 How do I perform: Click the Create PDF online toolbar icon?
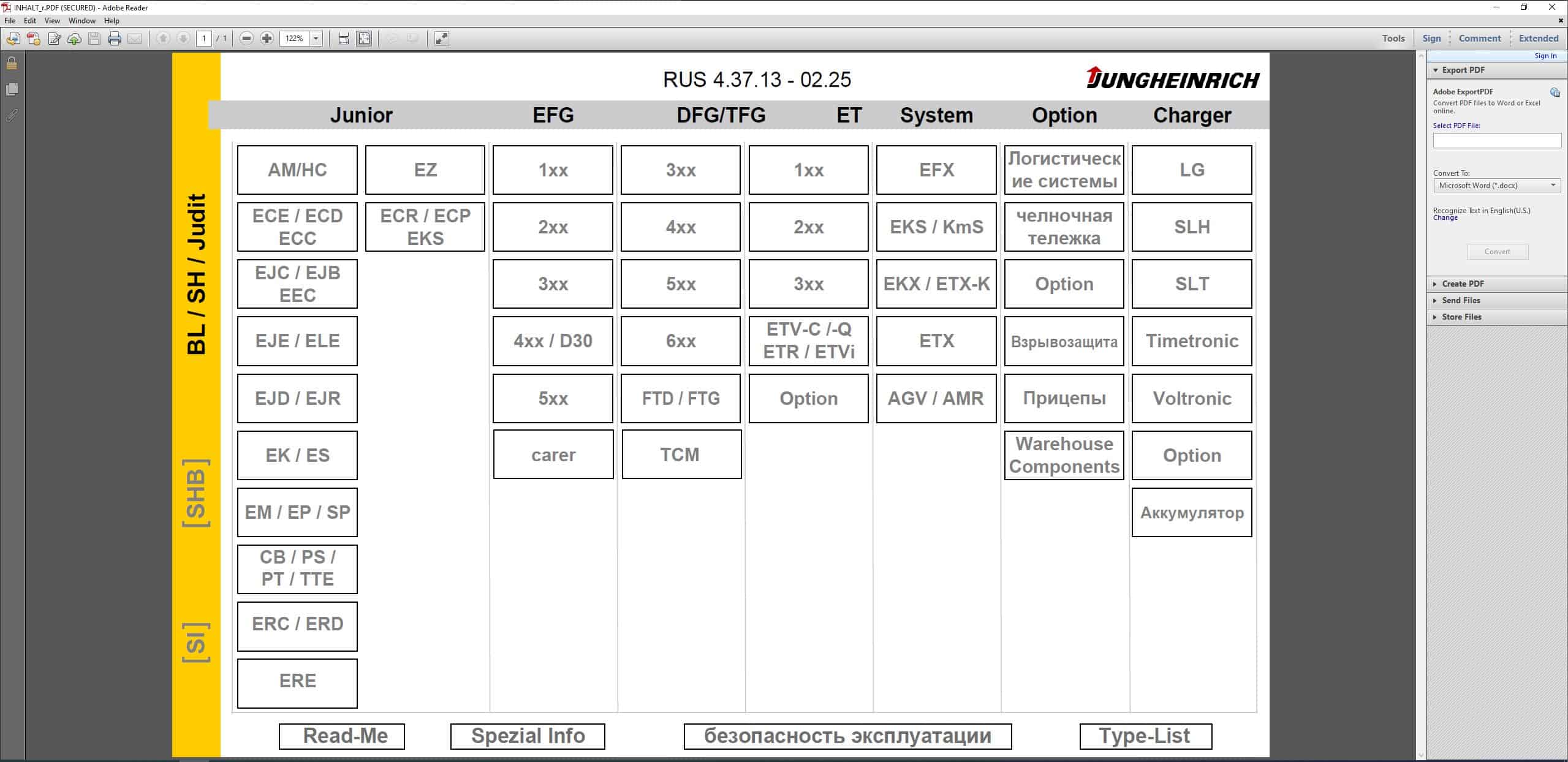(x=34, y=39)
